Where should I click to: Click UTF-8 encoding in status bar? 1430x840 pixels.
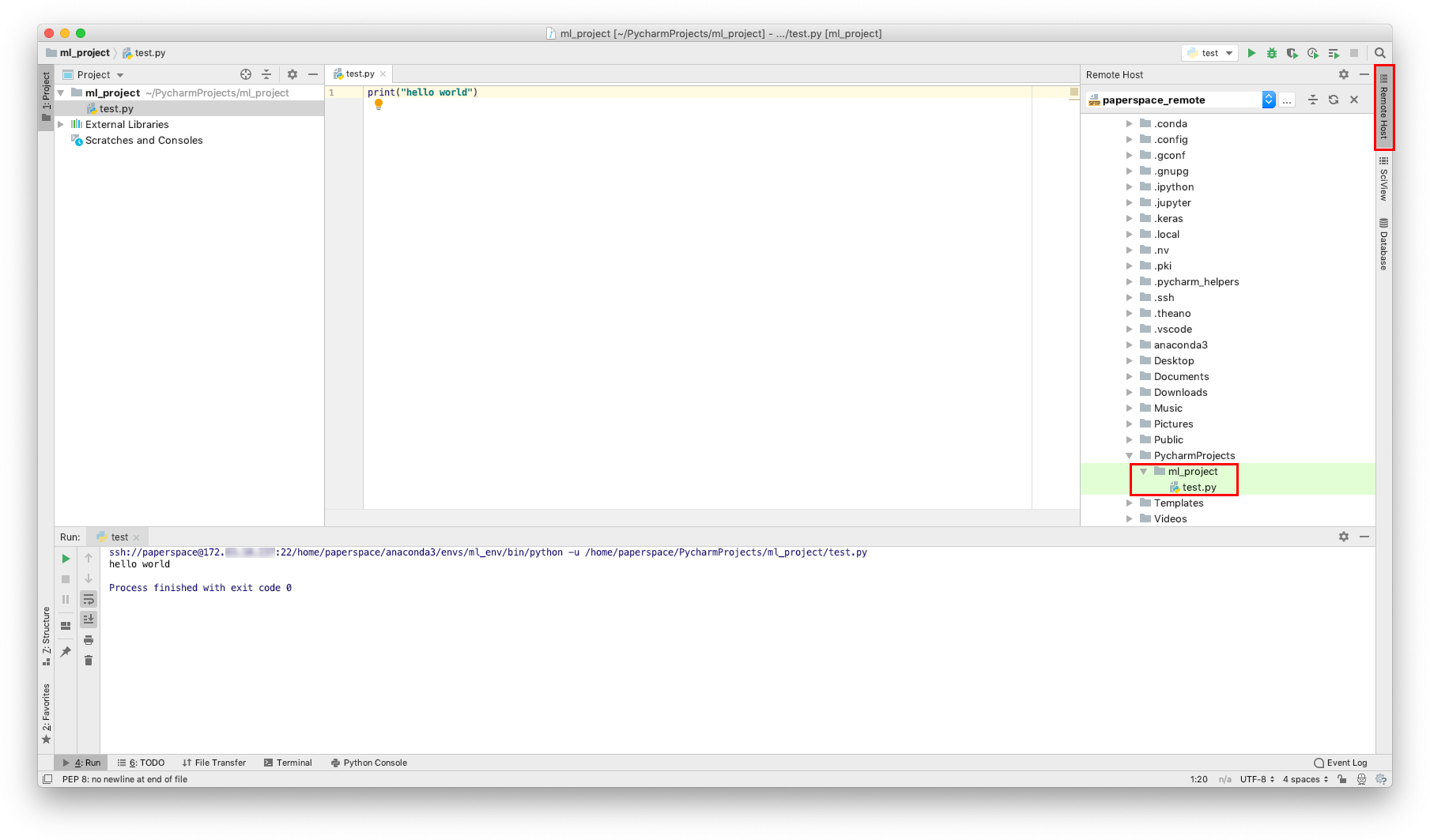(1257, 779)
